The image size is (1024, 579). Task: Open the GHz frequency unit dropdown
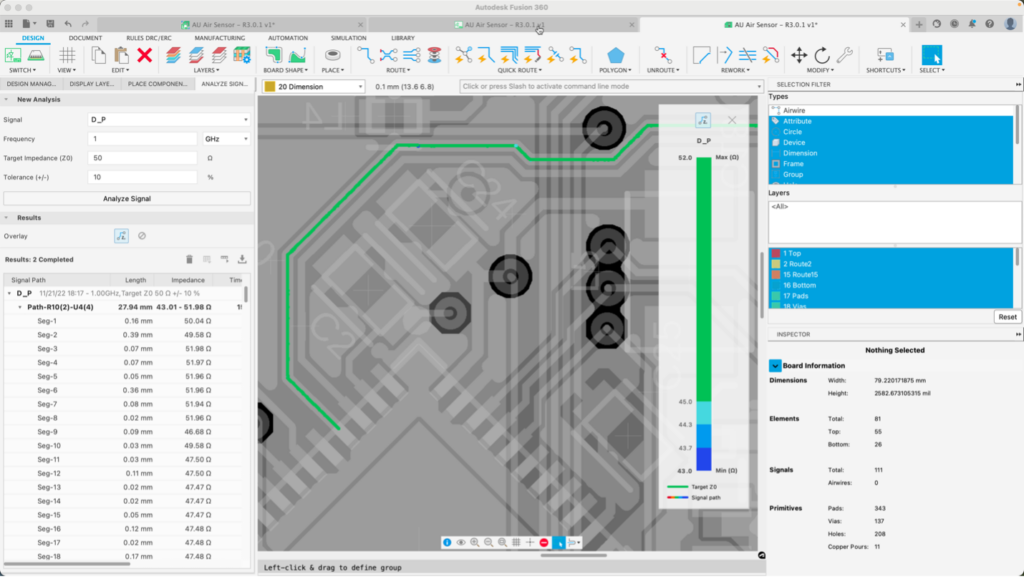pos(227,139)
